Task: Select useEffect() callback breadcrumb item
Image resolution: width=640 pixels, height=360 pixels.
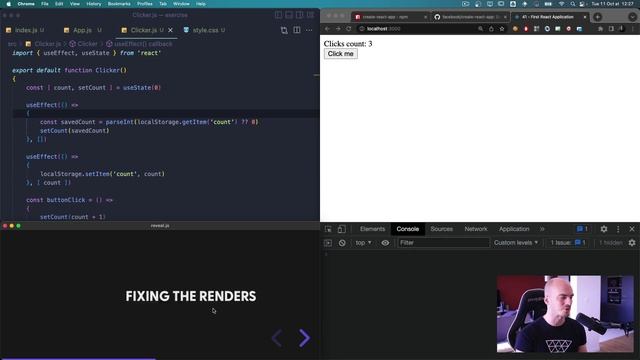Action: click(x=139, y=44)
